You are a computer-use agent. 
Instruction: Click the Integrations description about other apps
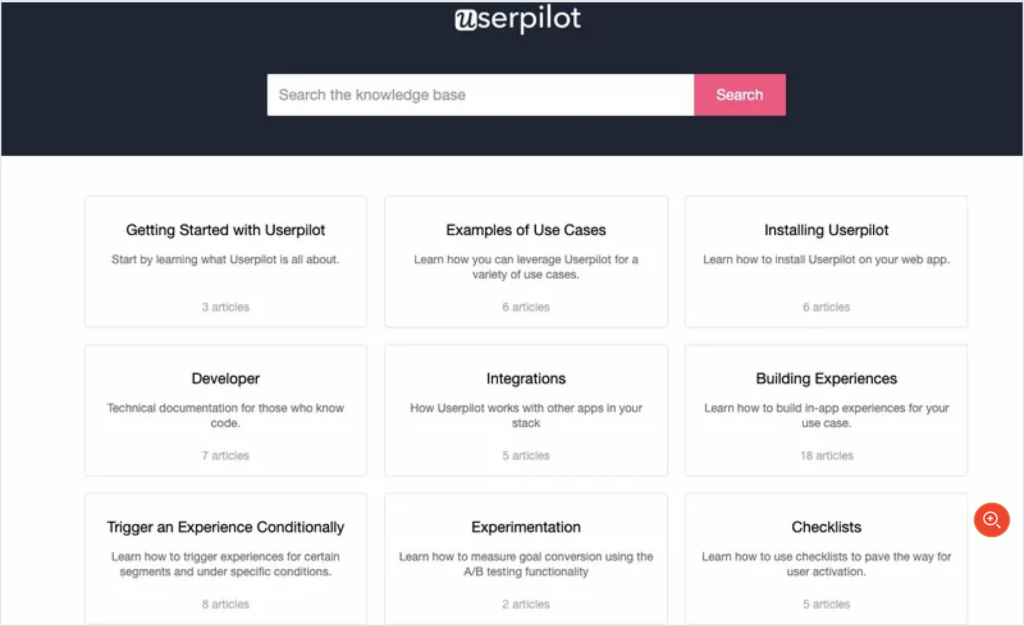(x=526, y=415)
